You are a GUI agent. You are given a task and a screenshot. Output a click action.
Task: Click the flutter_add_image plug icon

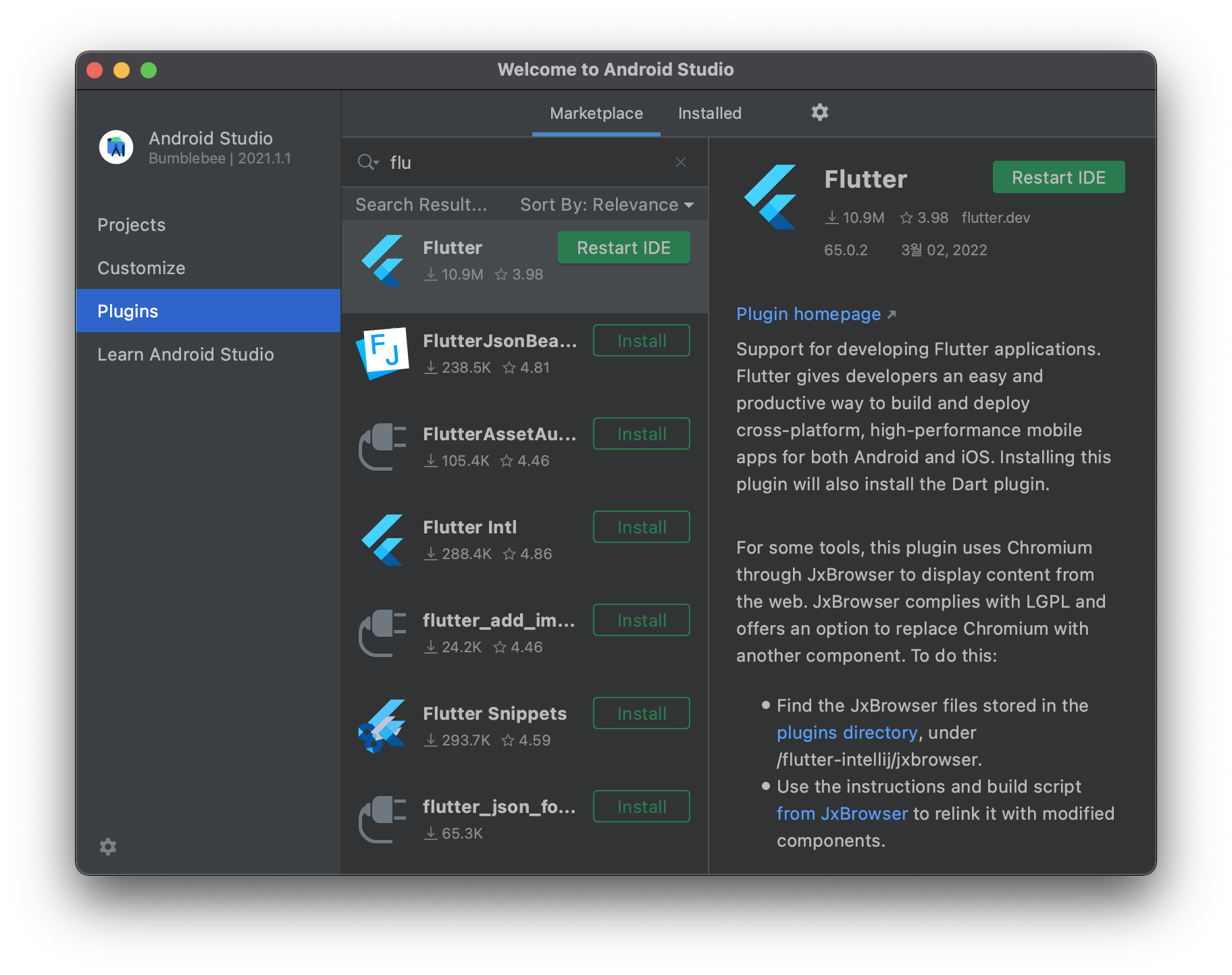(383, 633)
